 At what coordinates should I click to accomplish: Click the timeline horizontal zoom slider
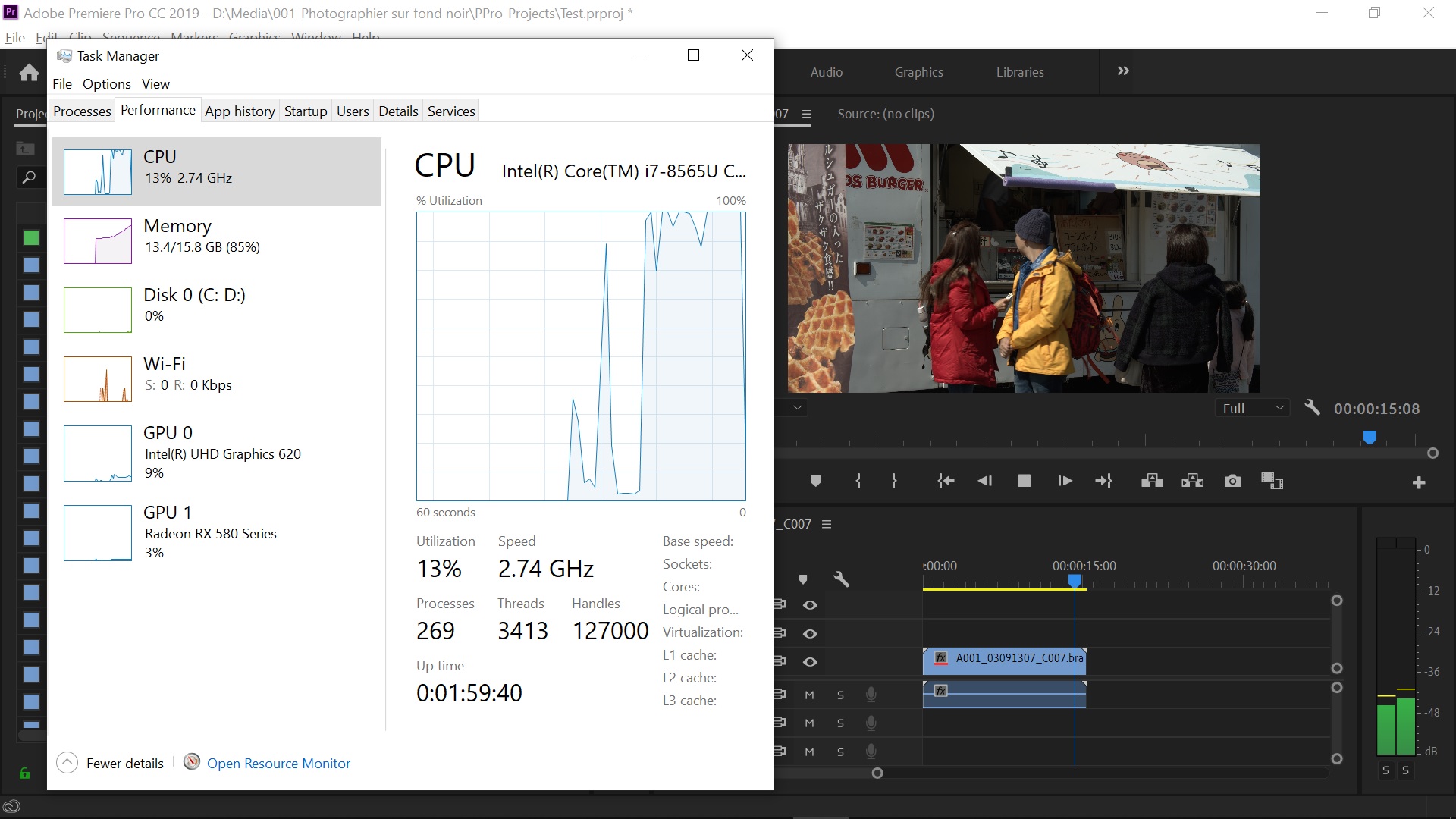click(x=877, y=773)
